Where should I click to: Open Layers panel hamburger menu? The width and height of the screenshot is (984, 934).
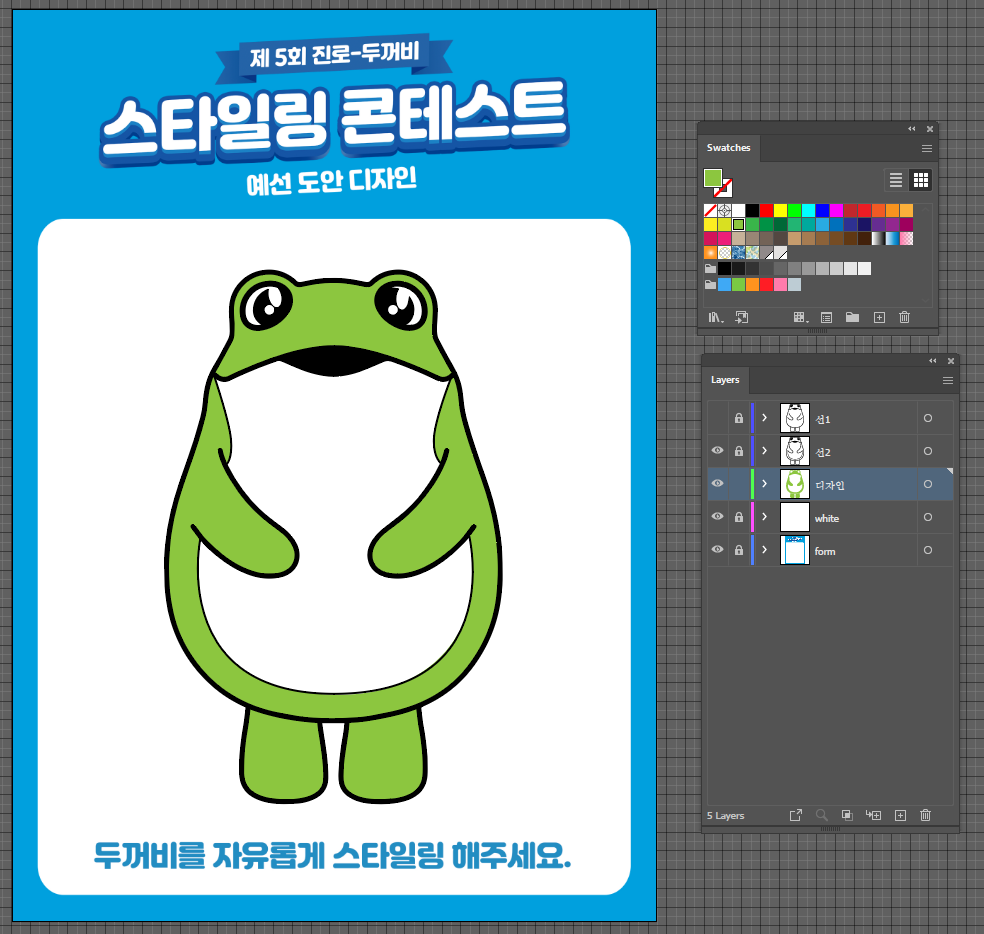coord(948,381)
